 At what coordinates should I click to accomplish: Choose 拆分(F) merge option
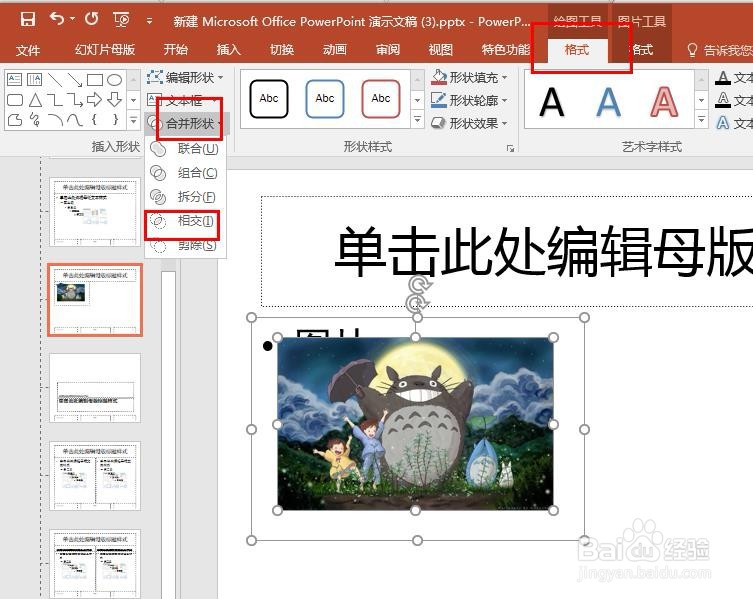(x=185, y=196)
